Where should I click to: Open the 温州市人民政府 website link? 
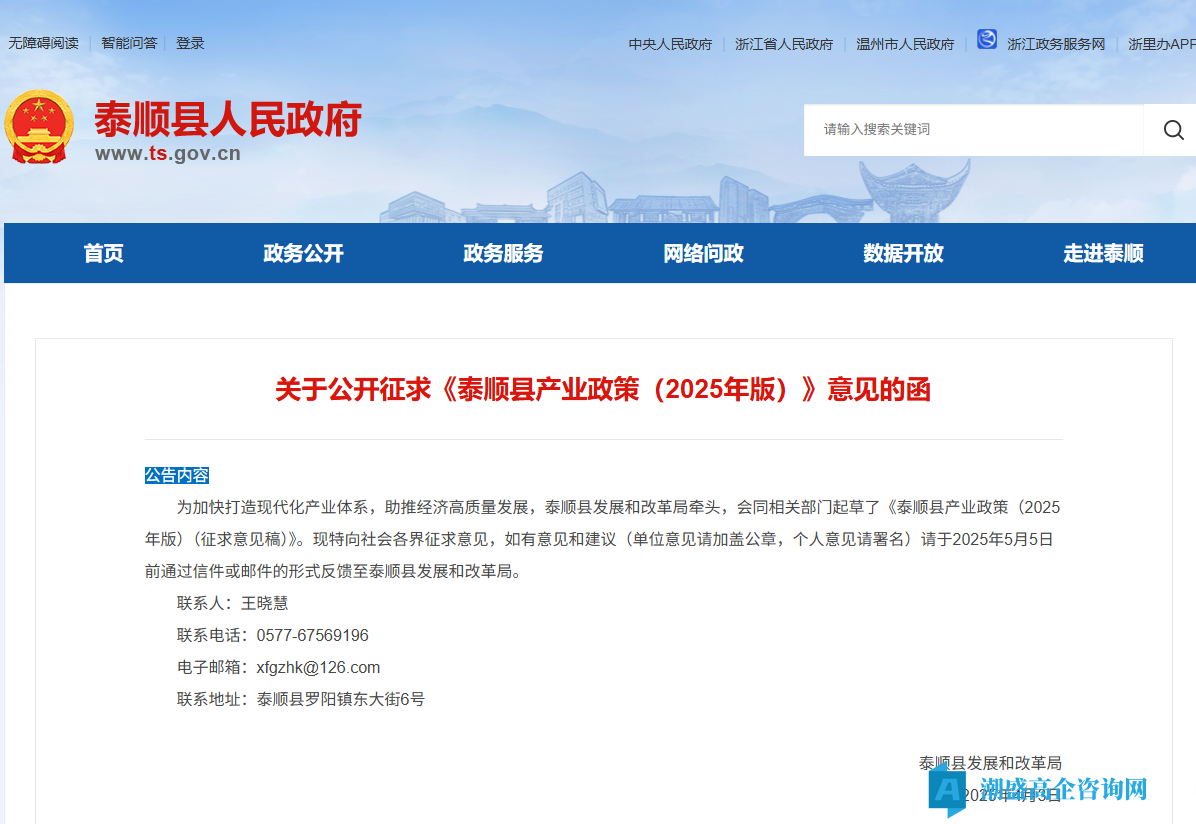pyautogui.click(x=905, y=44)
